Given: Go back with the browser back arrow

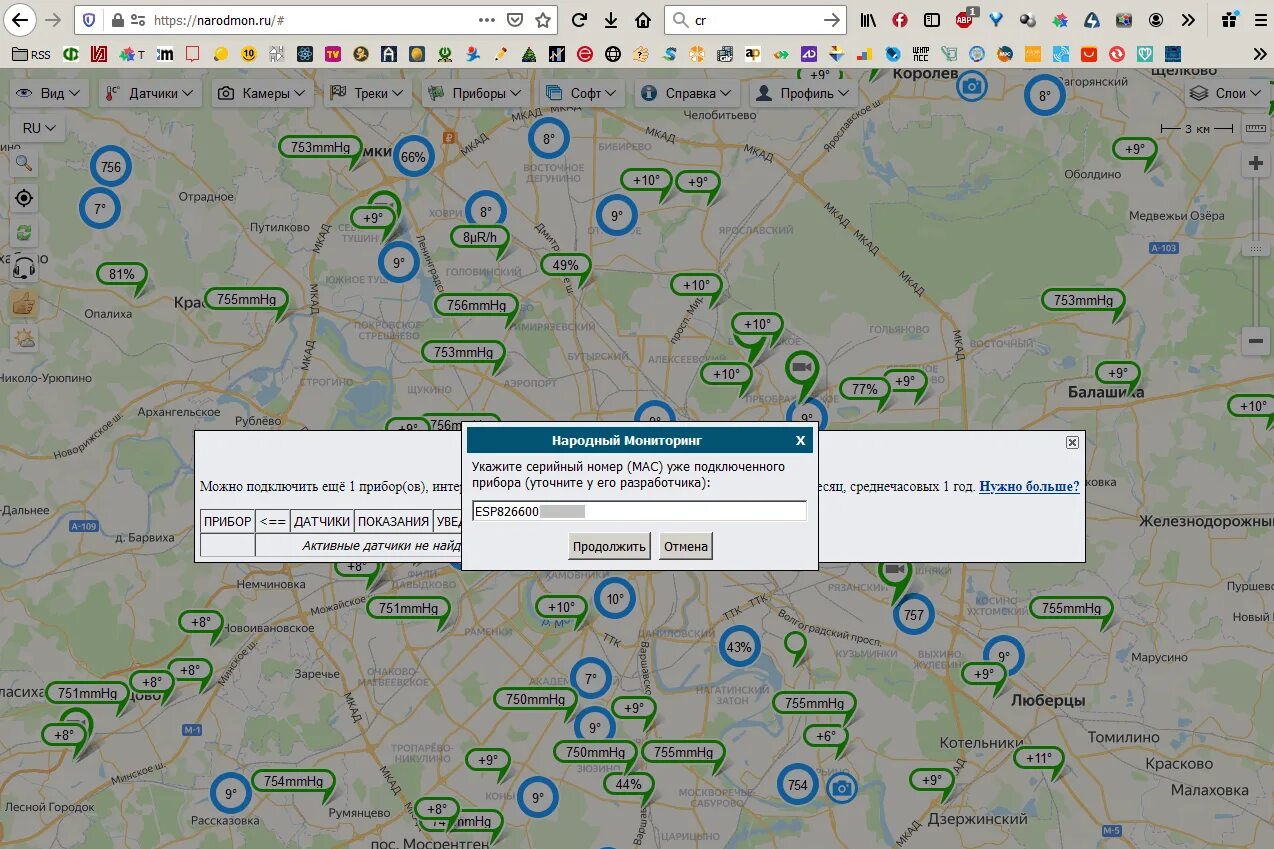Looking at the screenshot, I should tap(21, 20).
